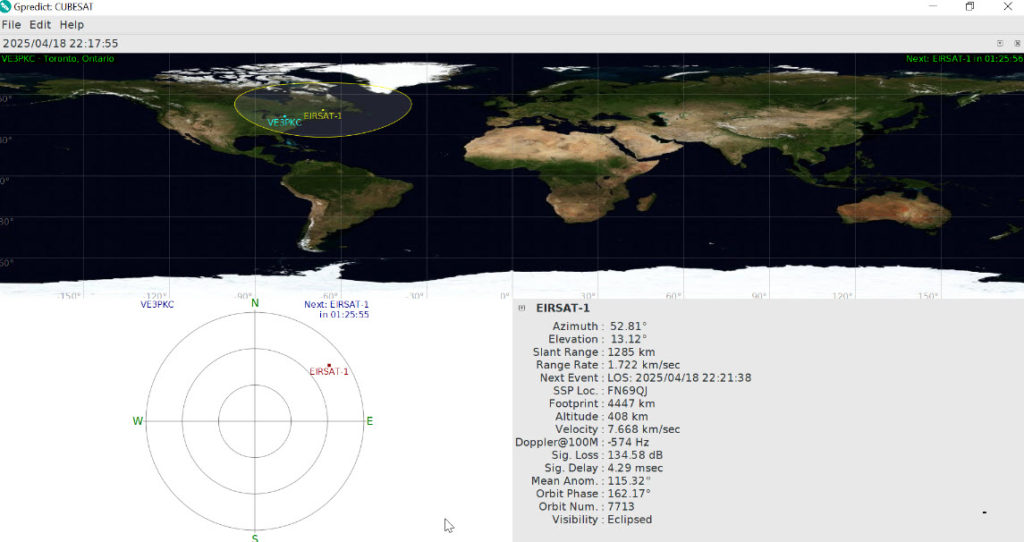Open the File menu
The height and width of the screenshot is (542, 1024).
coord(11,24)
